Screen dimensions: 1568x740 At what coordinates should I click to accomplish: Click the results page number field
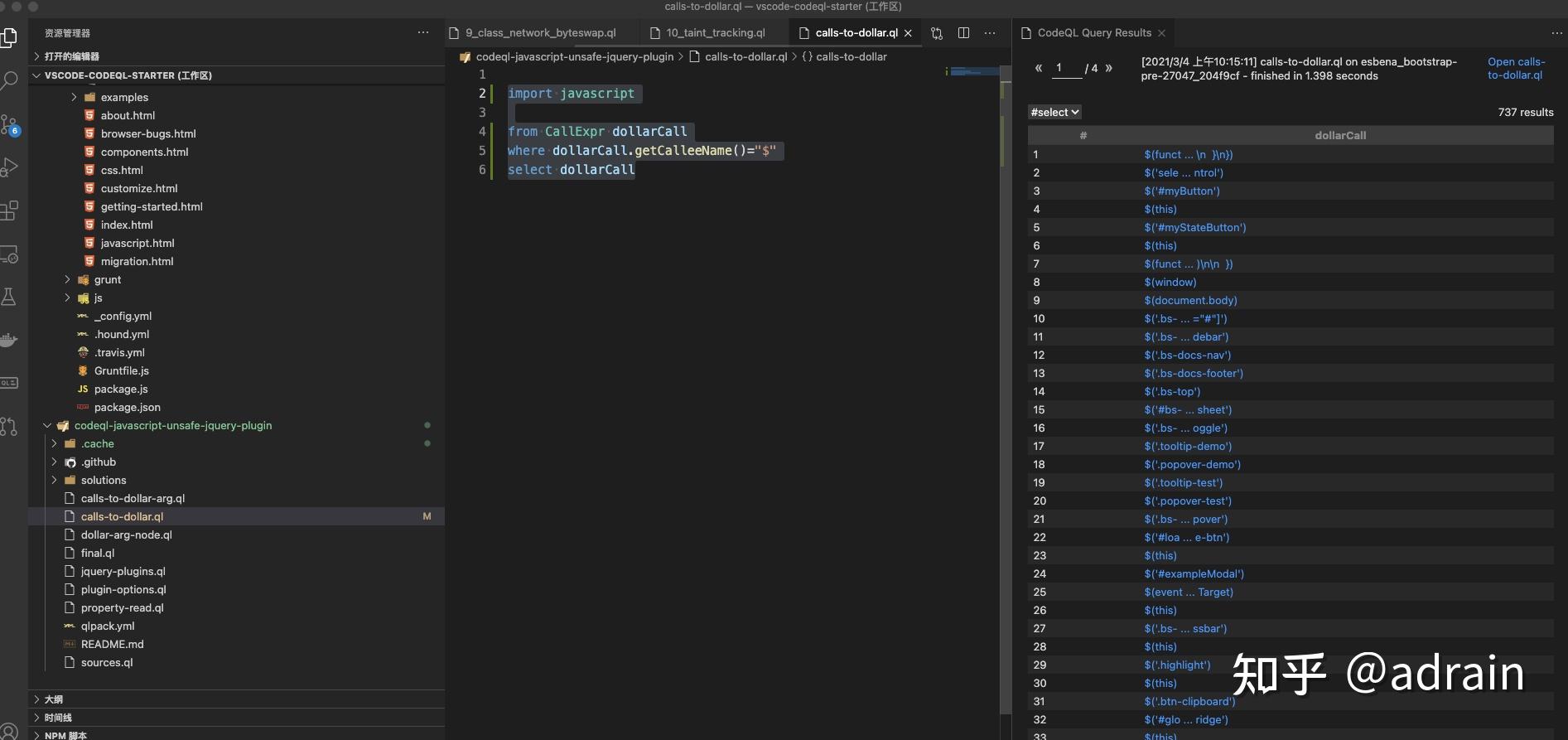click(1066, 68)
